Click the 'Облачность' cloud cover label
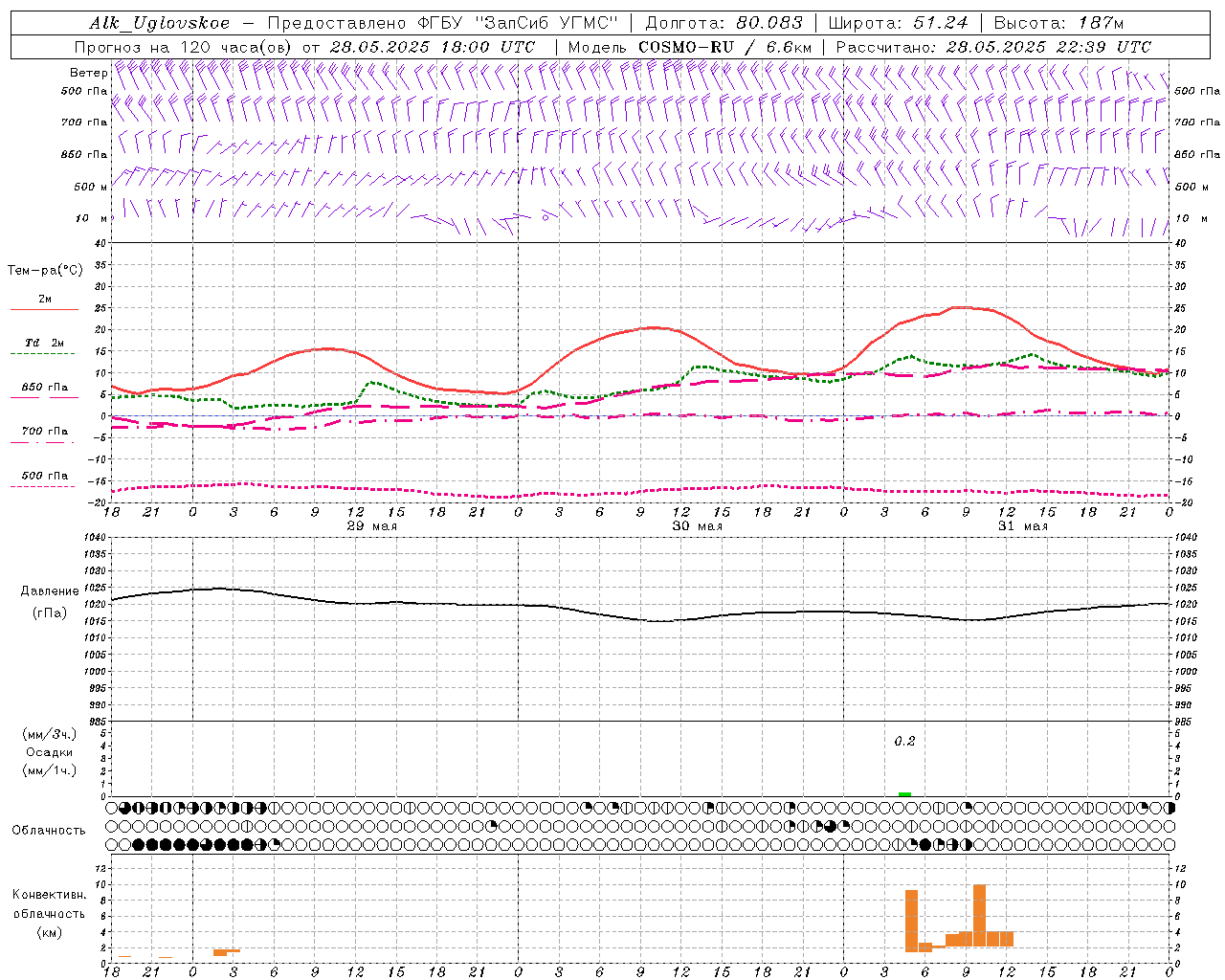 pyautogui.click(x=49, y=830)
